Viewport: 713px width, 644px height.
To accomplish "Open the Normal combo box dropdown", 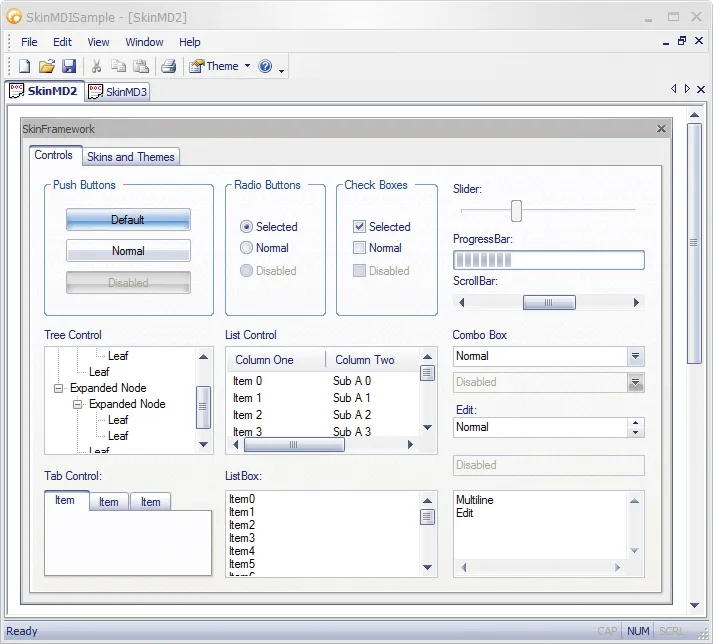I will click(636, 356).
